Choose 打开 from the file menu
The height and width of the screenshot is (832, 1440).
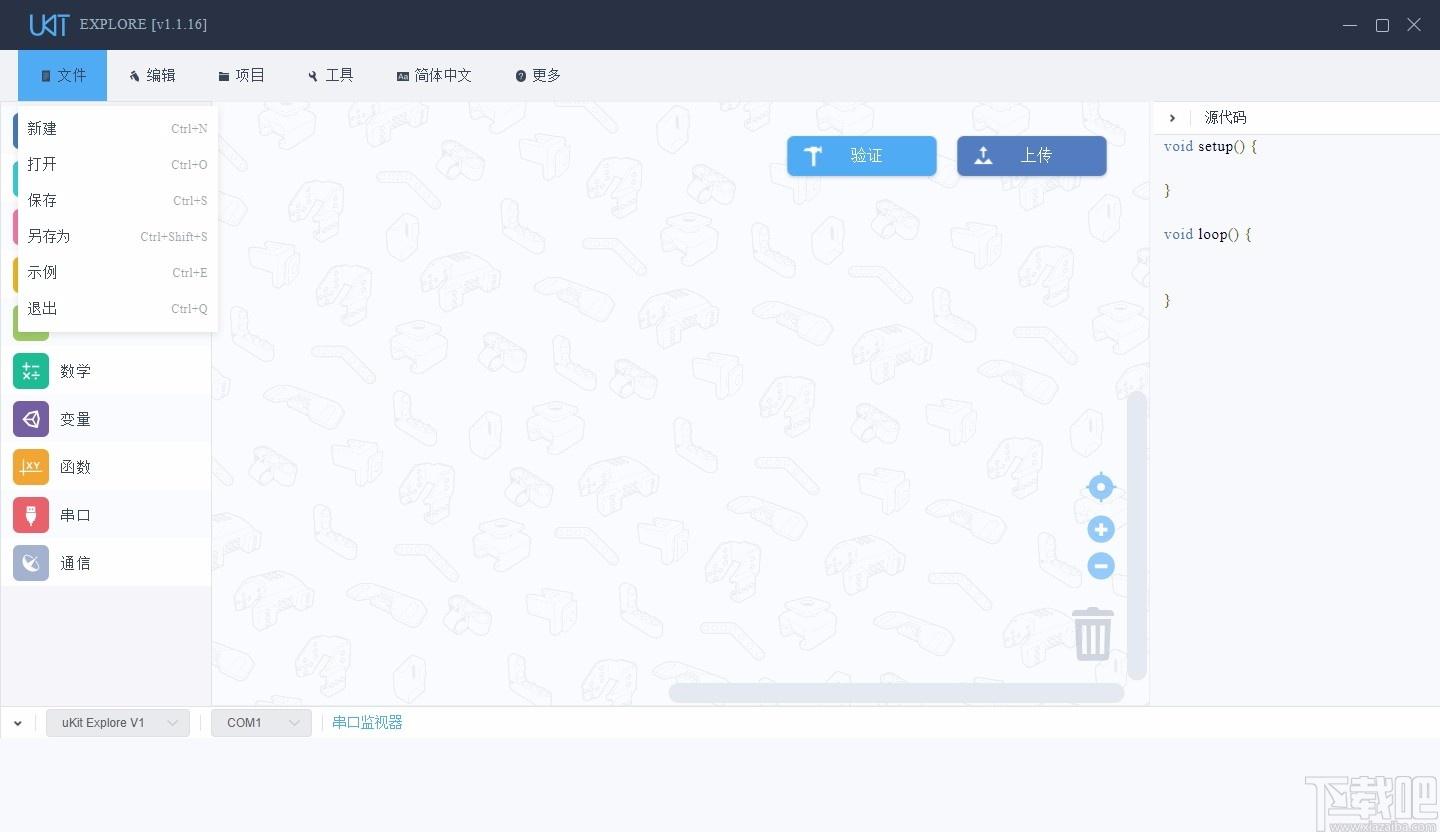pyautogui.click(x=118, y=165)
